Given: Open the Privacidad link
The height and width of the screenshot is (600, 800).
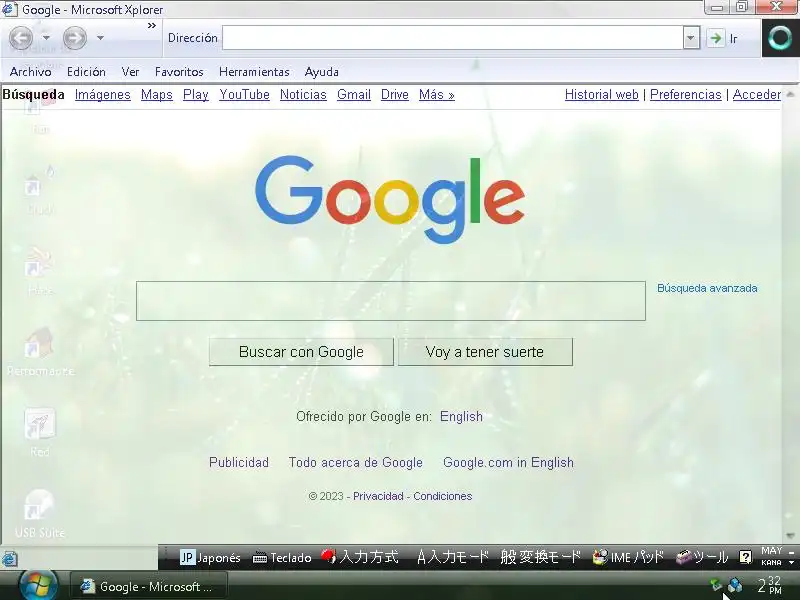Looking at the screenshot, I should click(378, 496).
